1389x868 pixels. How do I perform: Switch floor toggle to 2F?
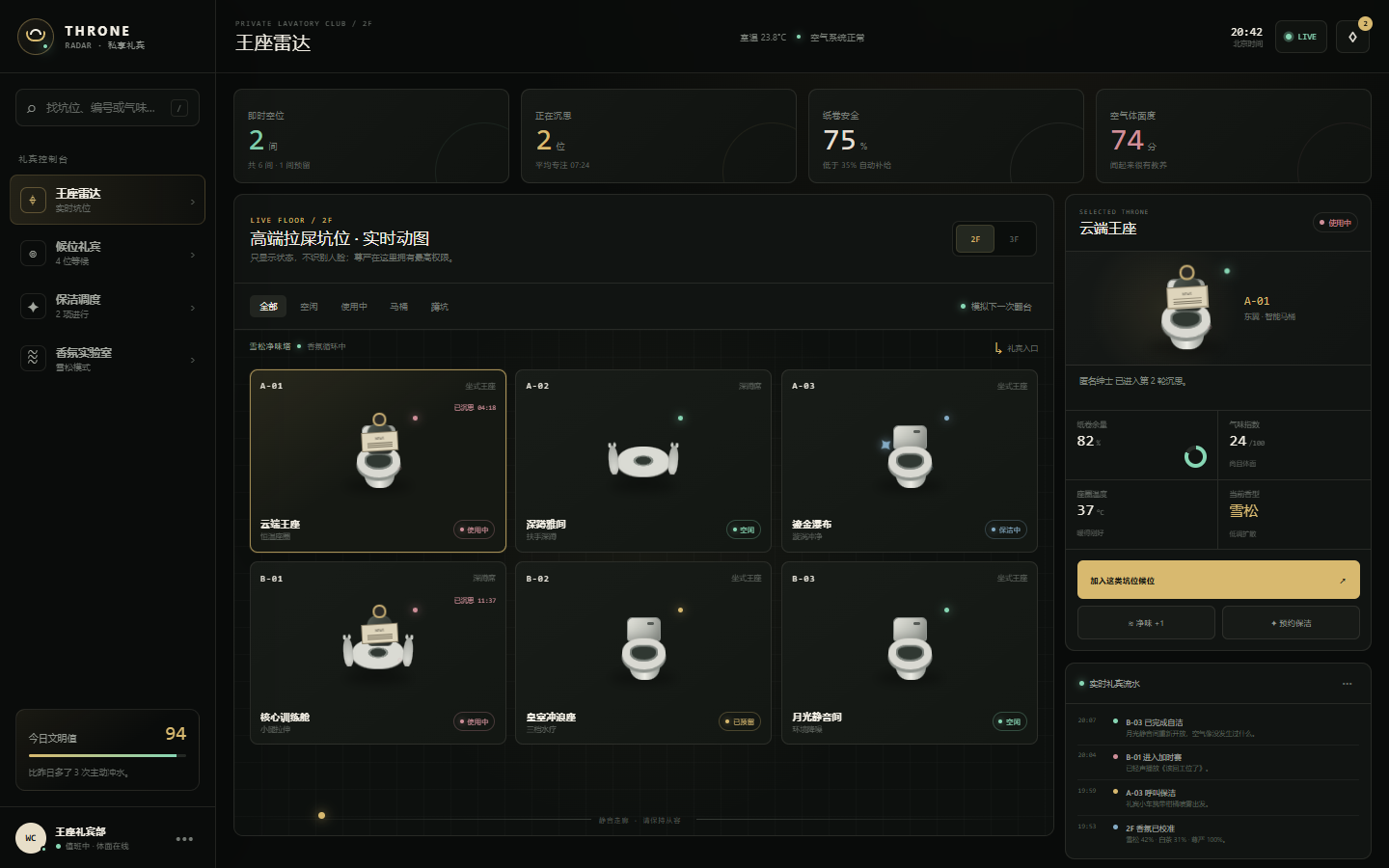pyautogui.click(x=975, y=239)
